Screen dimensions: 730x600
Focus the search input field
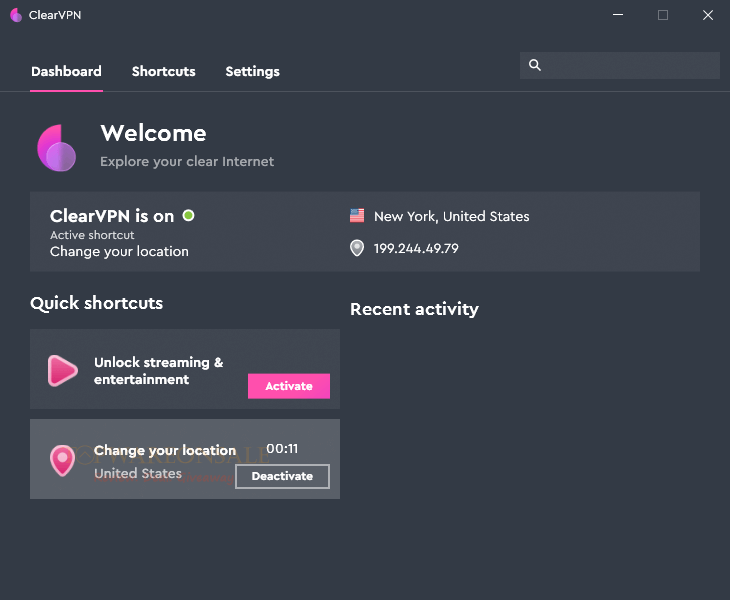[x=620, y=65]
